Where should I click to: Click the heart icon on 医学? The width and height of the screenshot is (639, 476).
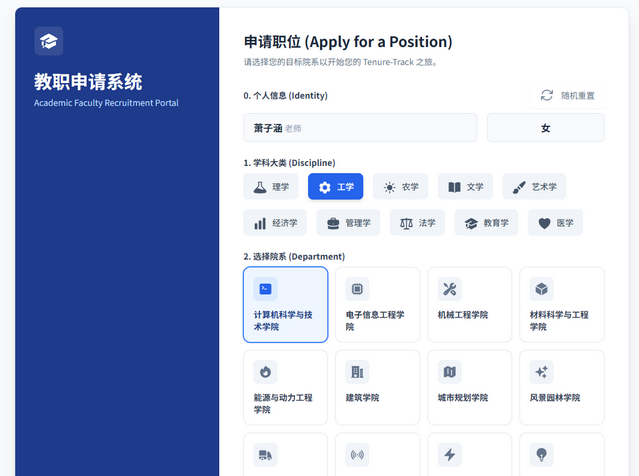coord(544,223)
